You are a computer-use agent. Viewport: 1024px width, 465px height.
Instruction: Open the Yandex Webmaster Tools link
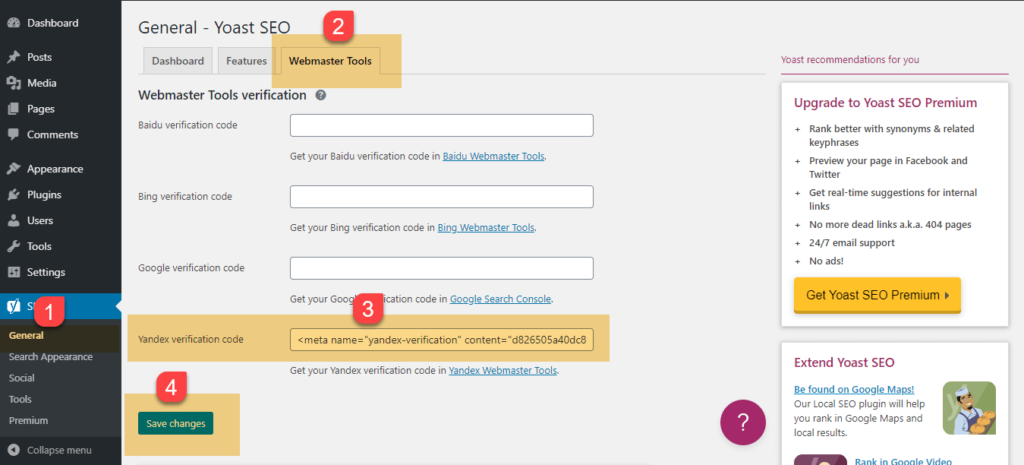click(503, 370)
